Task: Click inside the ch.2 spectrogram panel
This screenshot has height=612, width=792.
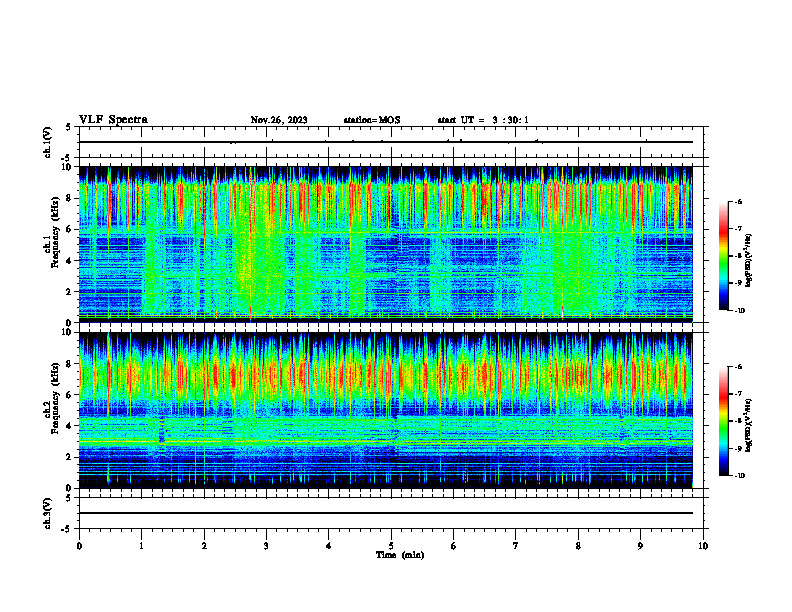Action: [386, 410]
